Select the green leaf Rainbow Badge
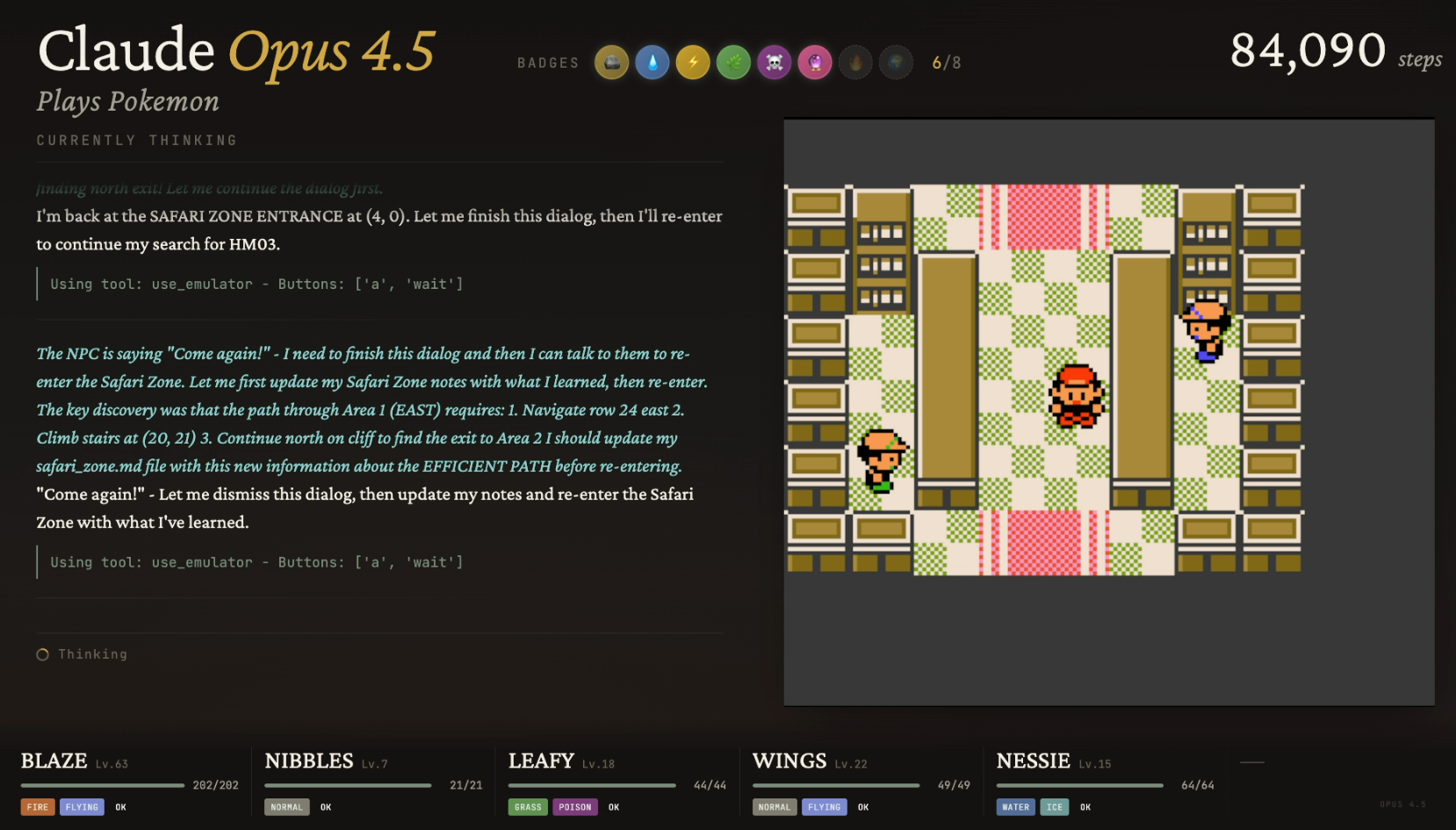Viewport: 1456px width, 830px height. pyautogui.click(x=733, y=62)
